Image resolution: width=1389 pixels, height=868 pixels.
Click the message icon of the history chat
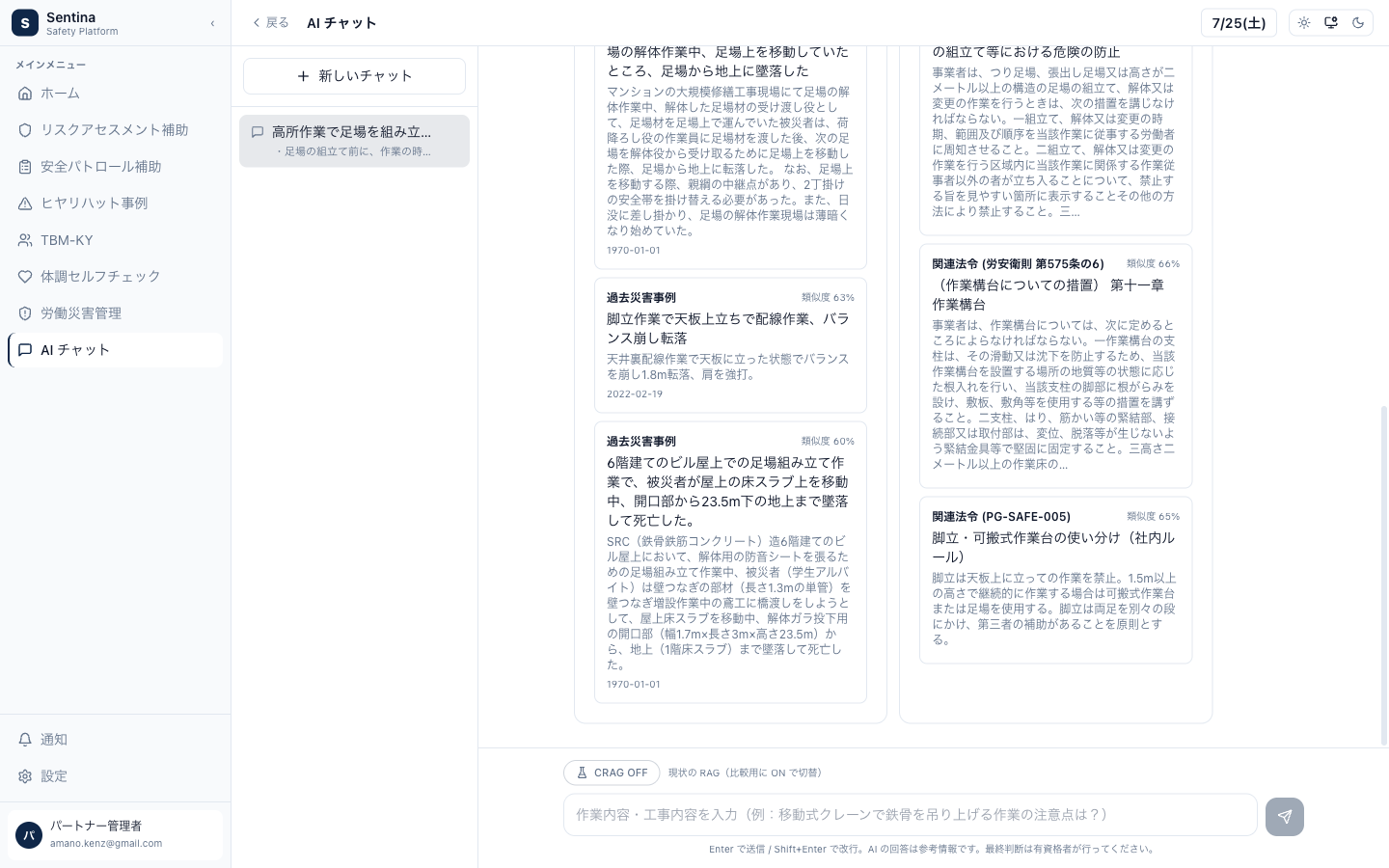point(258,132)
